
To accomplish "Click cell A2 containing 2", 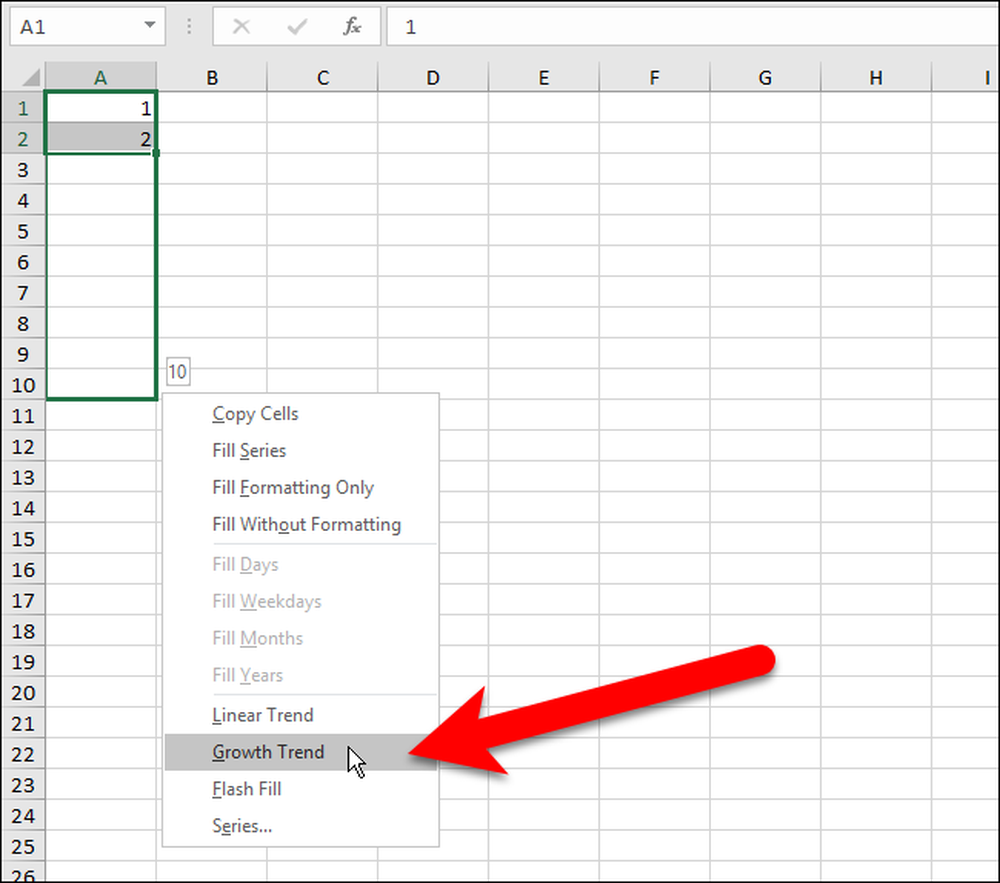I will pyautogui.click(x=101, y=138).
